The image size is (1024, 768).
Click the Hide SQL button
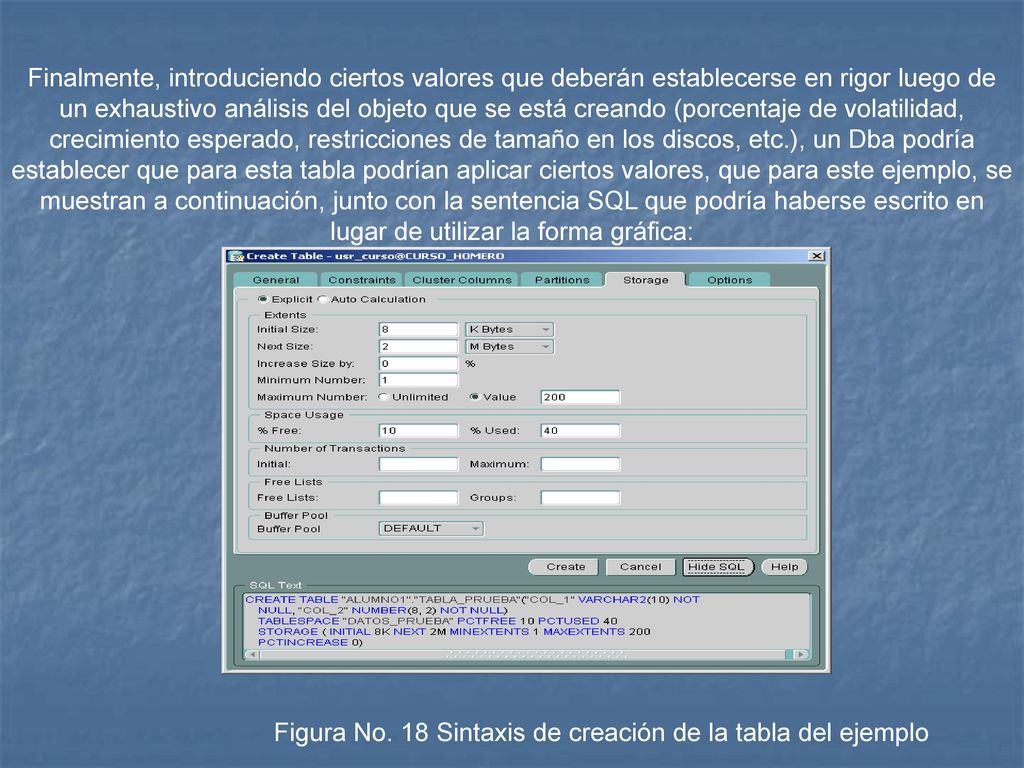pos(717,567)
